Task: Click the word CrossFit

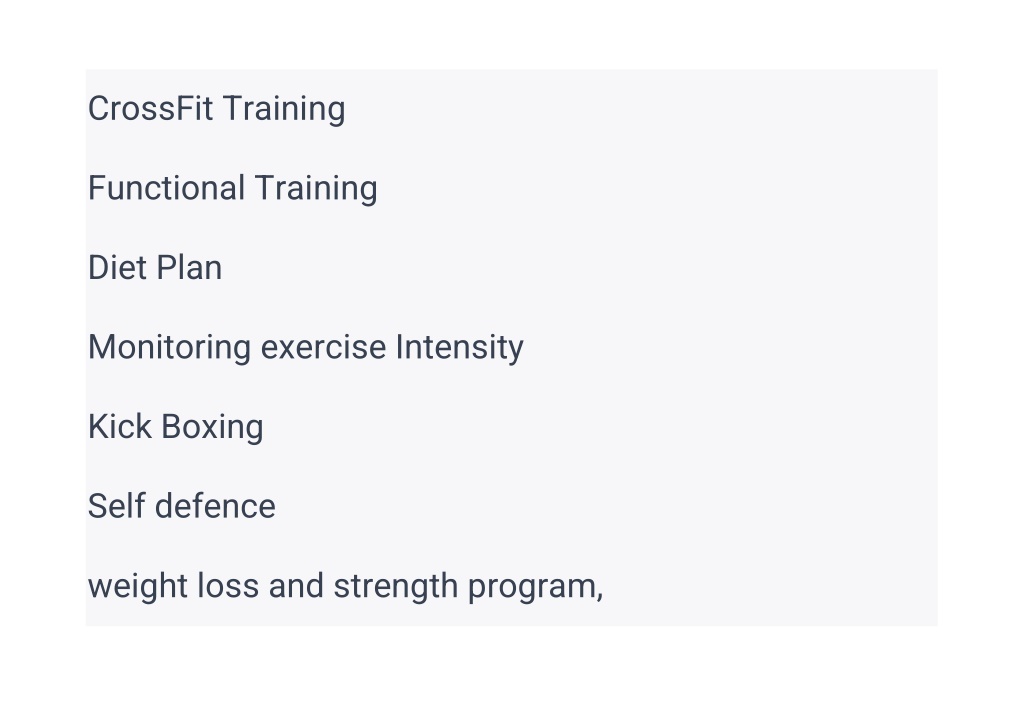Action: point(150,109)
